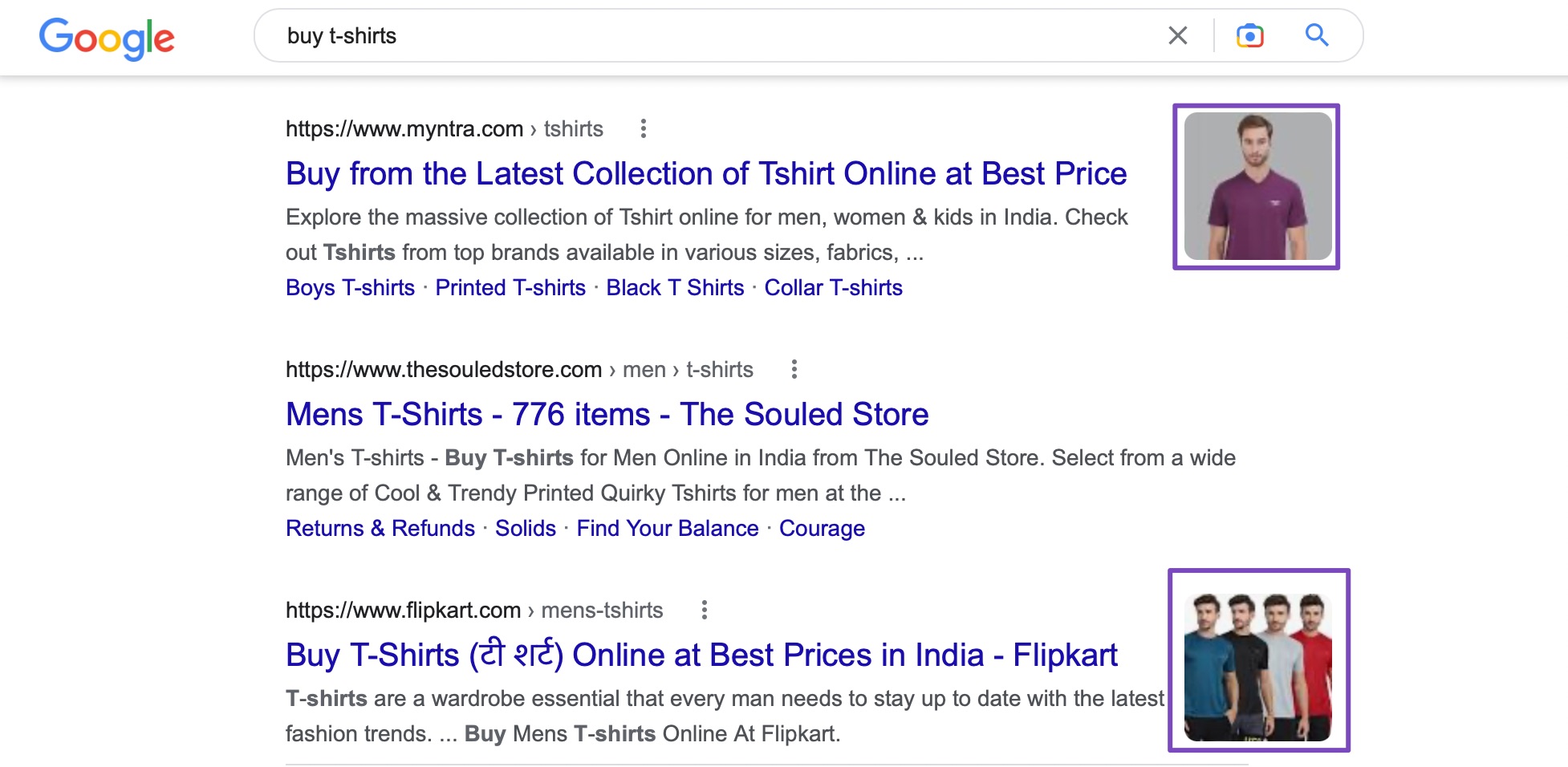Open options menu for Souled Store result
The image size is (1568, 767).
(794, 369)
